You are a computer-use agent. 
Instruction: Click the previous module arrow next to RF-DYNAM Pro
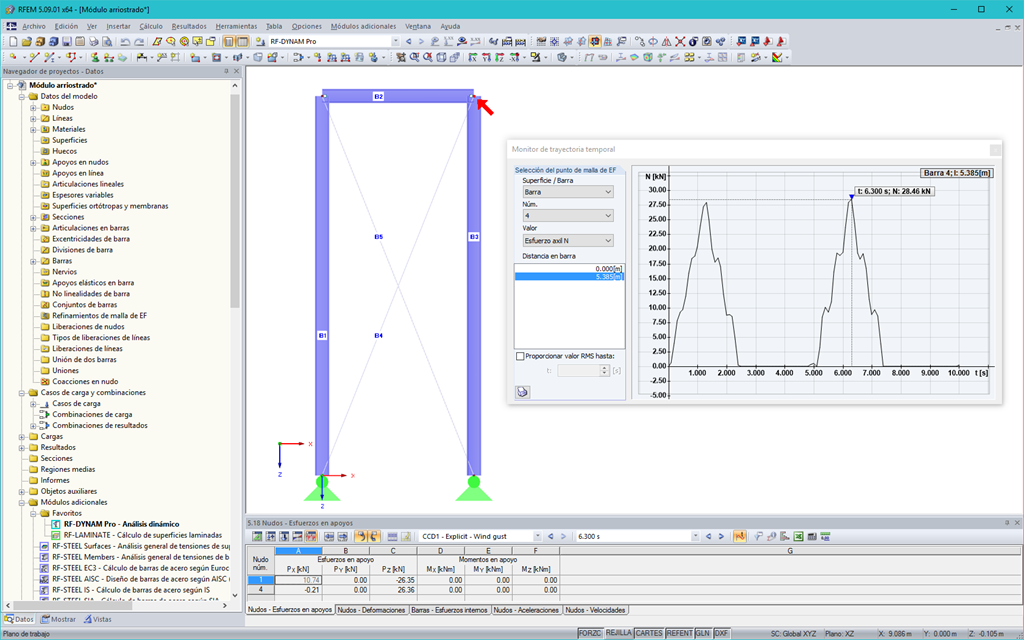409,41
